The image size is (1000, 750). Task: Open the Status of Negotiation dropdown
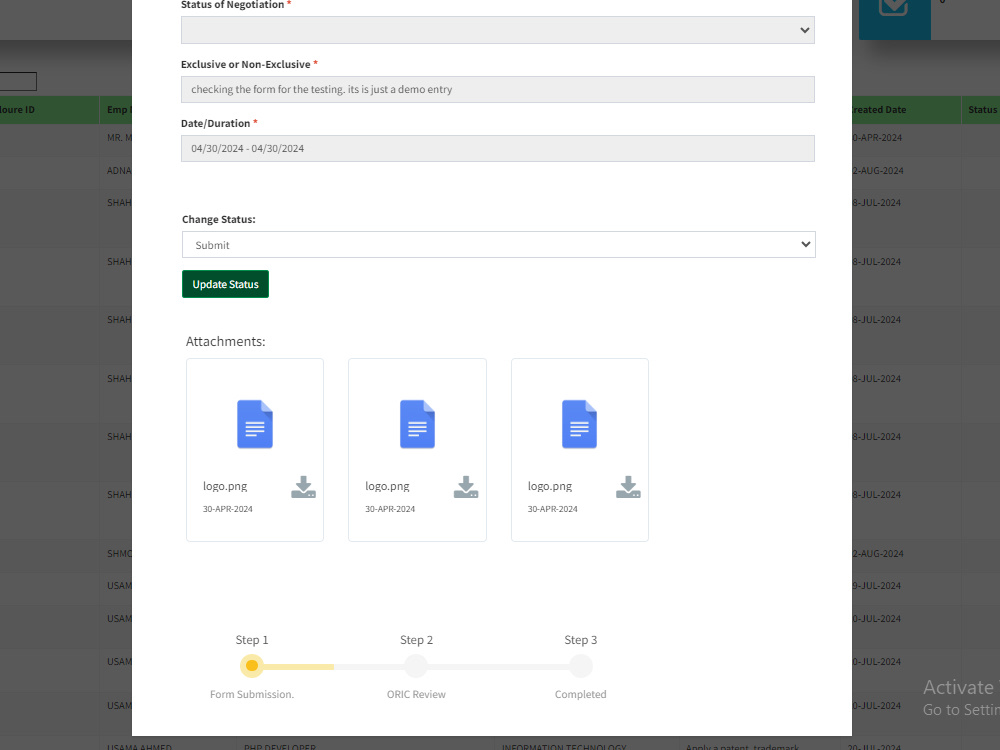click(x=497, y=30)
